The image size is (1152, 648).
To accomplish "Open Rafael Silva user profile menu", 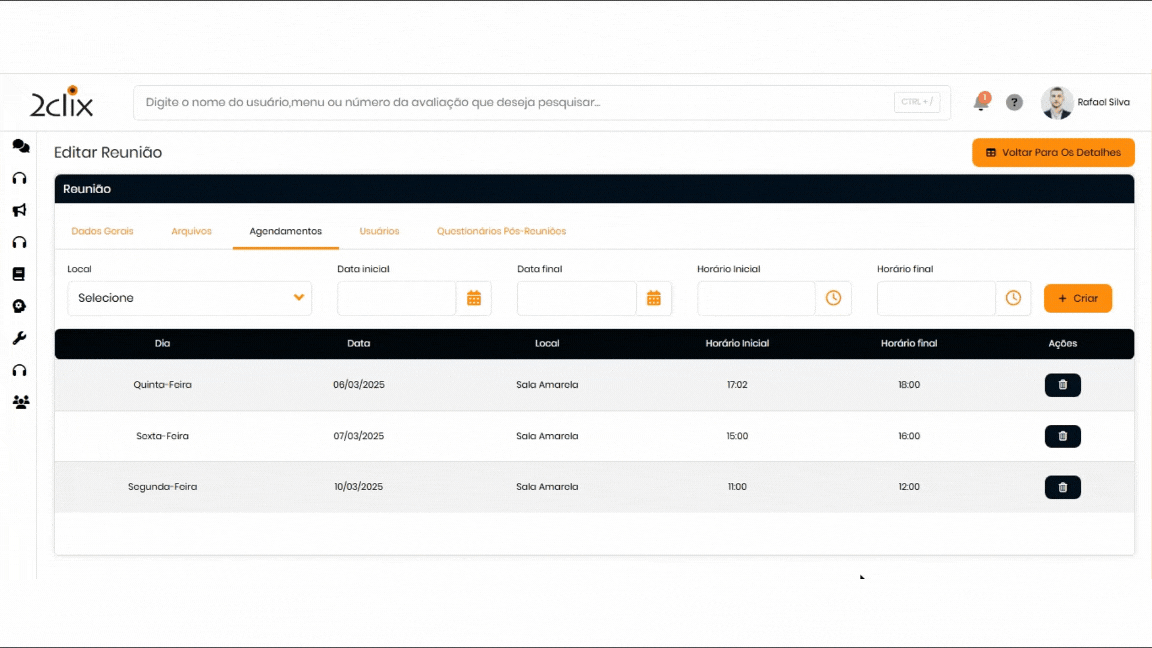I will click(1086, 102).
